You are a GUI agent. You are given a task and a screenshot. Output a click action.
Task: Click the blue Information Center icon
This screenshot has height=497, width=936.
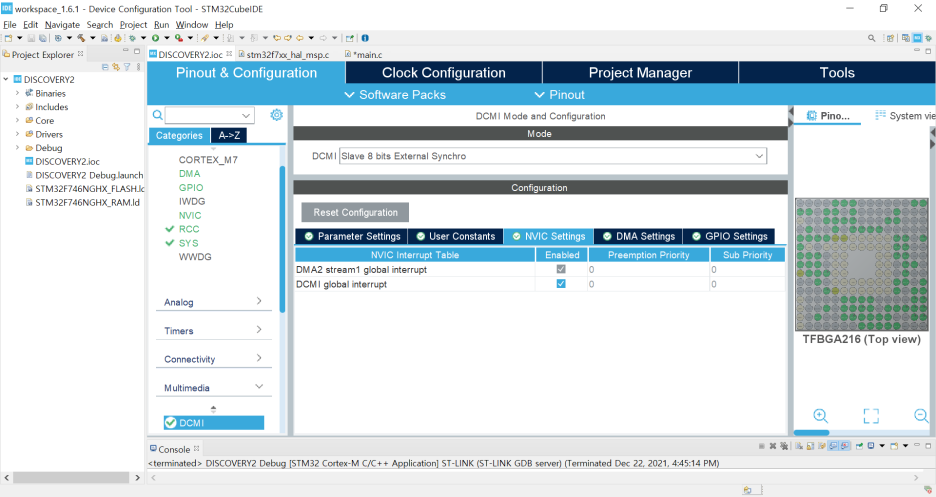365,38
